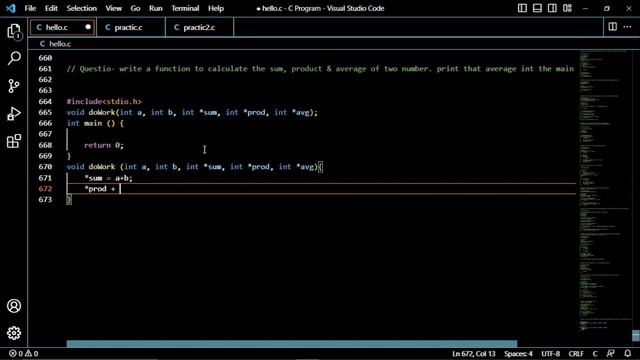The width and height of the screenshot is (640, 360).
Task: Click the unsaved dot on hello.c tab
Action: [88, 27]
